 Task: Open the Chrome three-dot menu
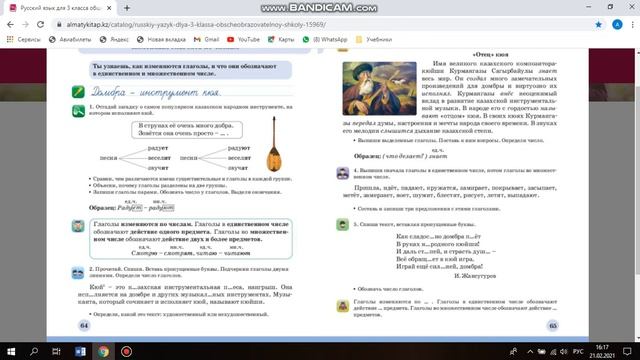pyautogui.click(x=632, y=24)
